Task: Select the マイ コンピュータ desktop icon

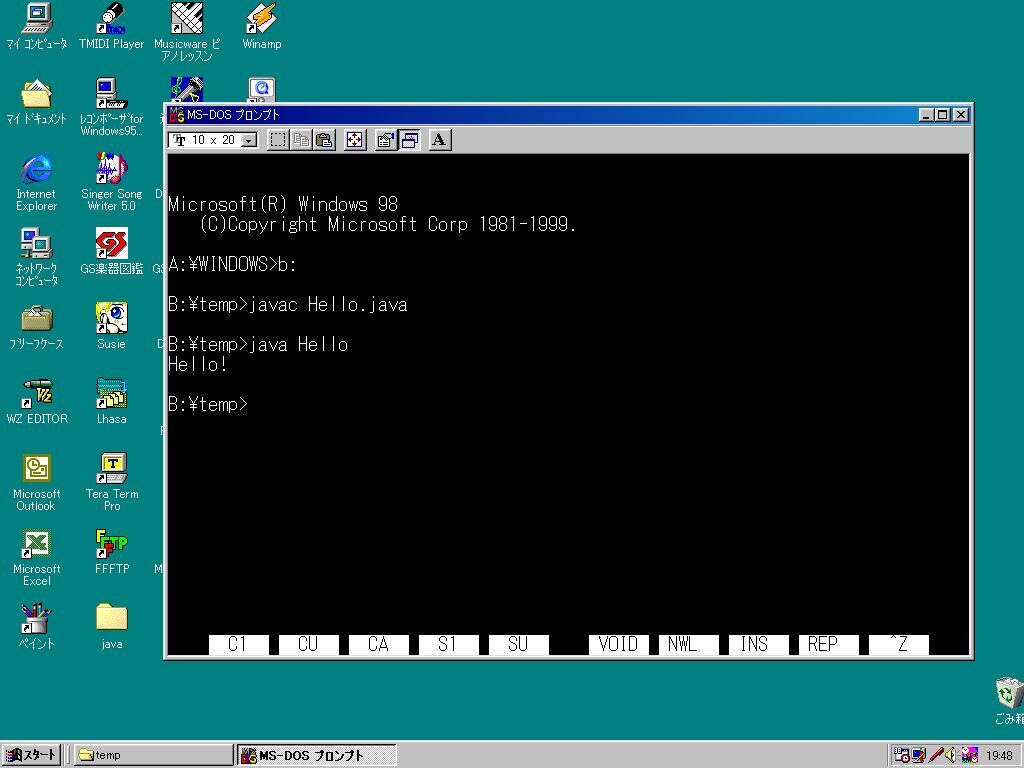Action: (37, 26)
